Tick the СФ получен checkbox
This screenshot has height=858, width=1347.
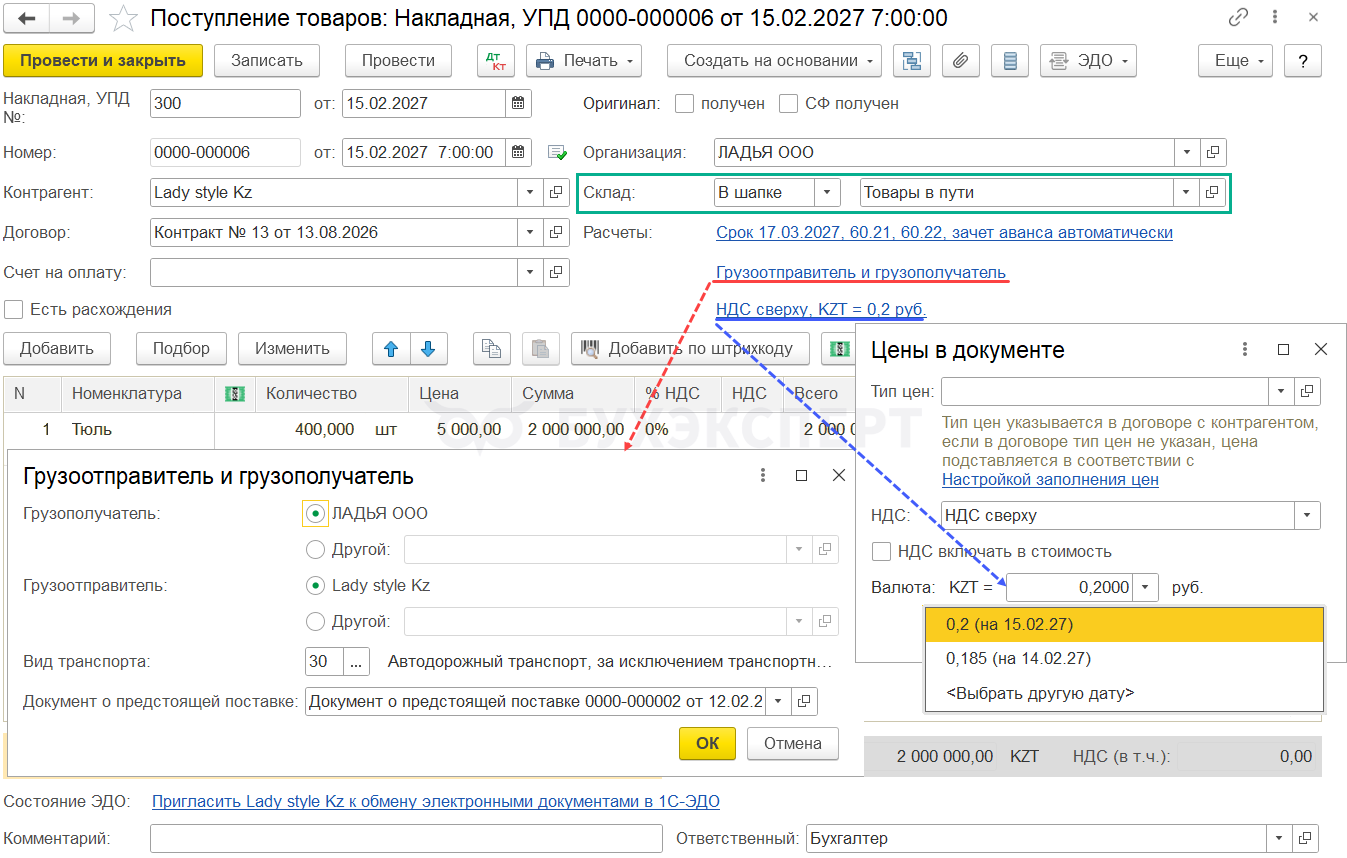[x=789, y=103]
